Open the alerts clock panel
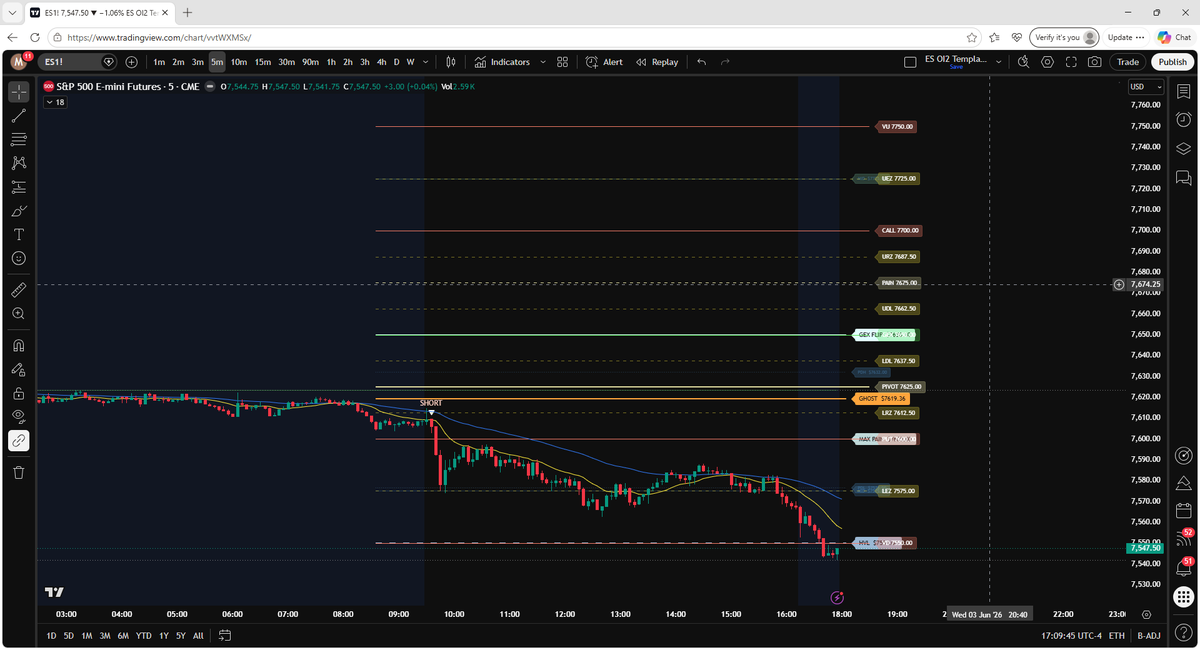The height and width of the screenshot is (650, 1200). tap(1184, 120)
